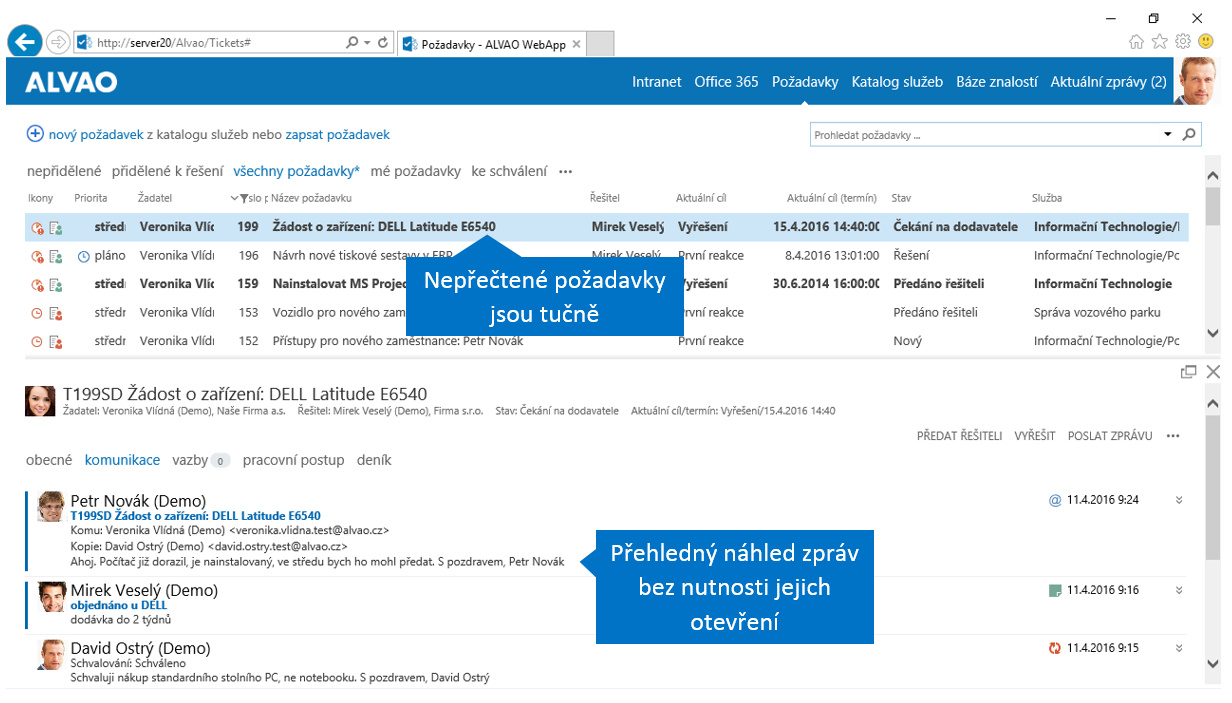
Task: Click the plus icon for new request
Action: point(35,134)
